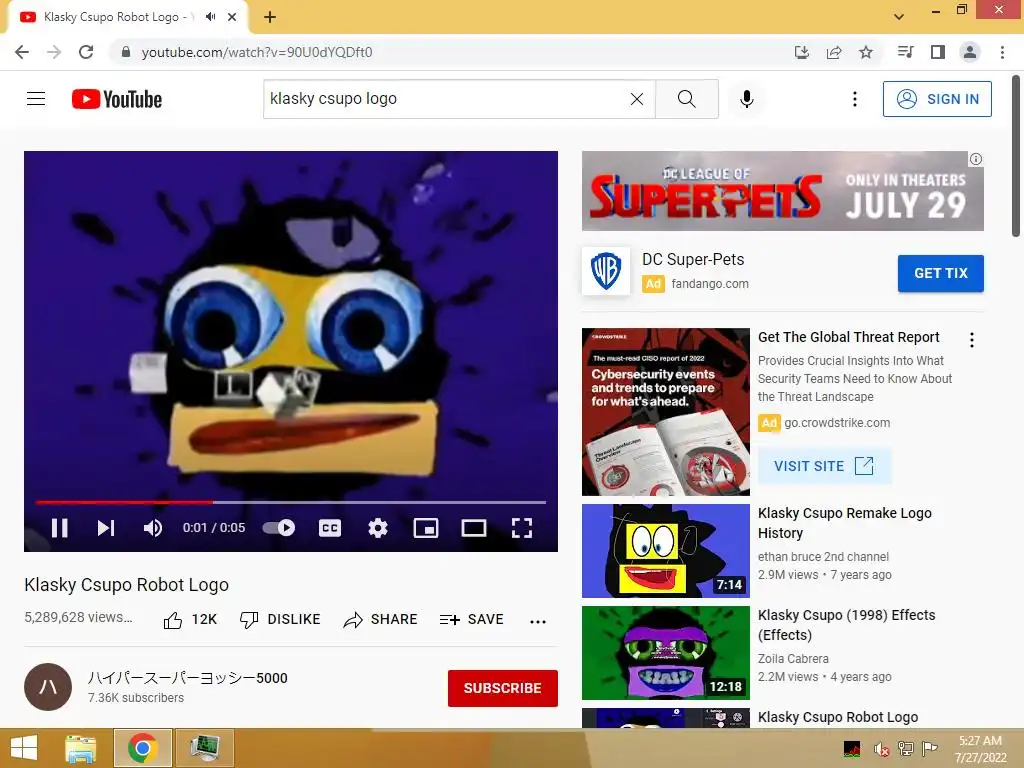The height and width of the screenshot is (768, 1024).
Task: Open File Explorer from taskbar
Action: coord(81,748)
